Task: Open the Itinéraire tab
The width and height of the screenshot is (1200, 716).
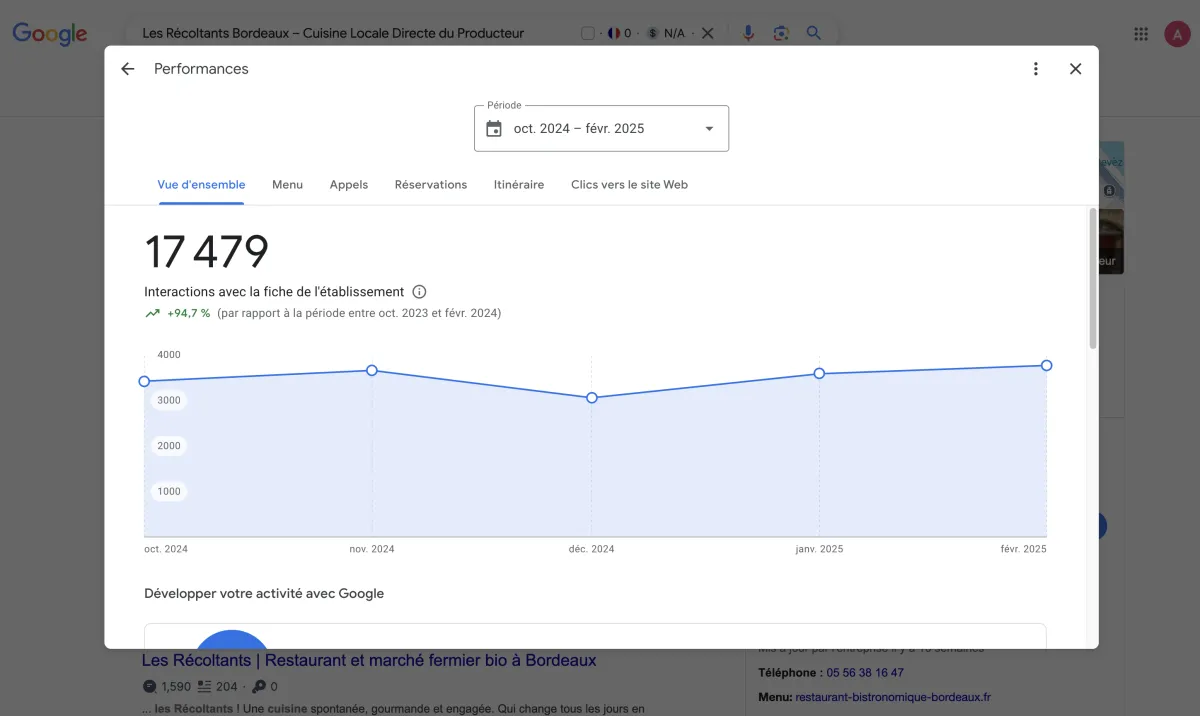Action: tap(519, 185)
